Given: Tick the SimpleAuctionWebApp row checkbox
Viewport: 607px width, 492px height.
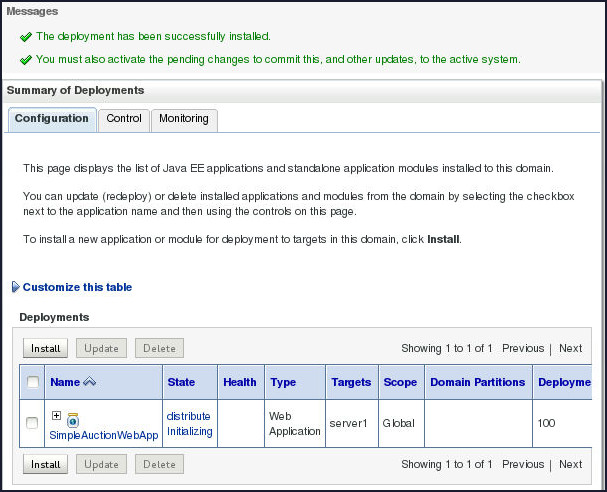Looking at the screenshot, I should coord(32,423).
